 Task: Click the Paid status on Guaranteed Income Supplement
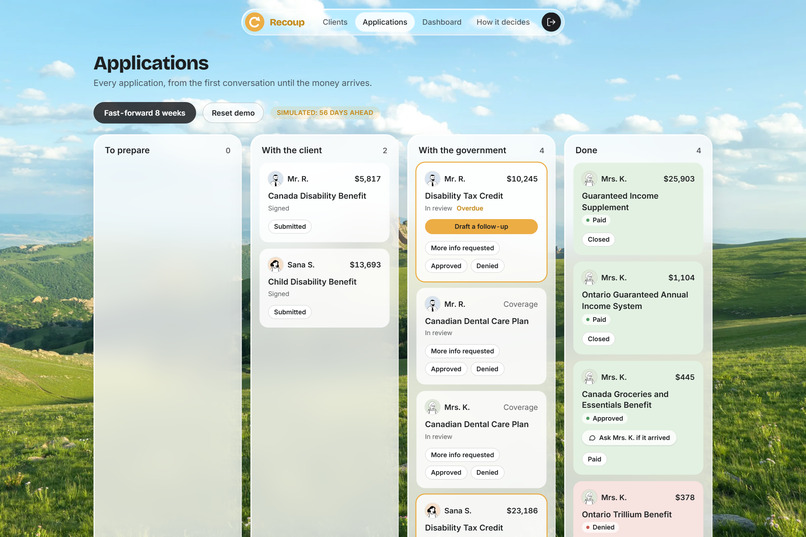[596, 220]
